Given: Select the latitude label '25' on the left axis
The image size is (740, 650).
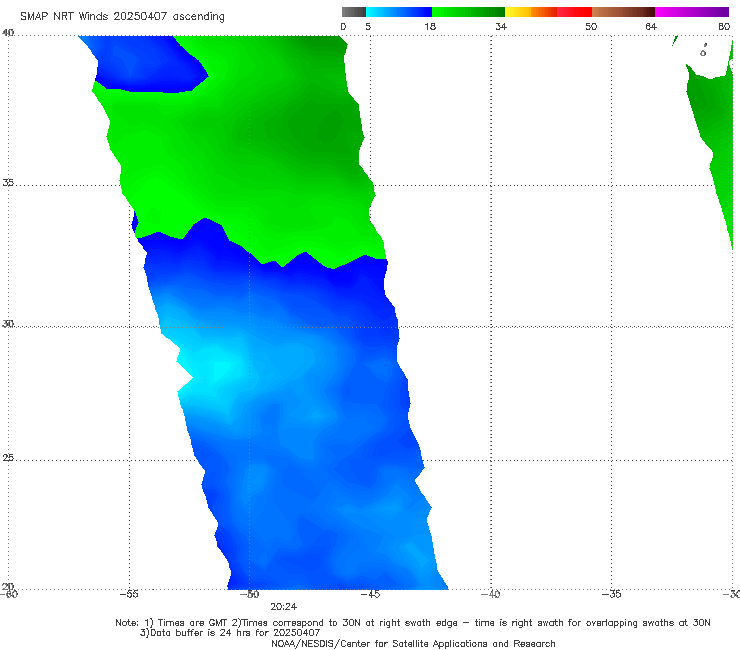Looking at the screenshot, I should [8, 457].
